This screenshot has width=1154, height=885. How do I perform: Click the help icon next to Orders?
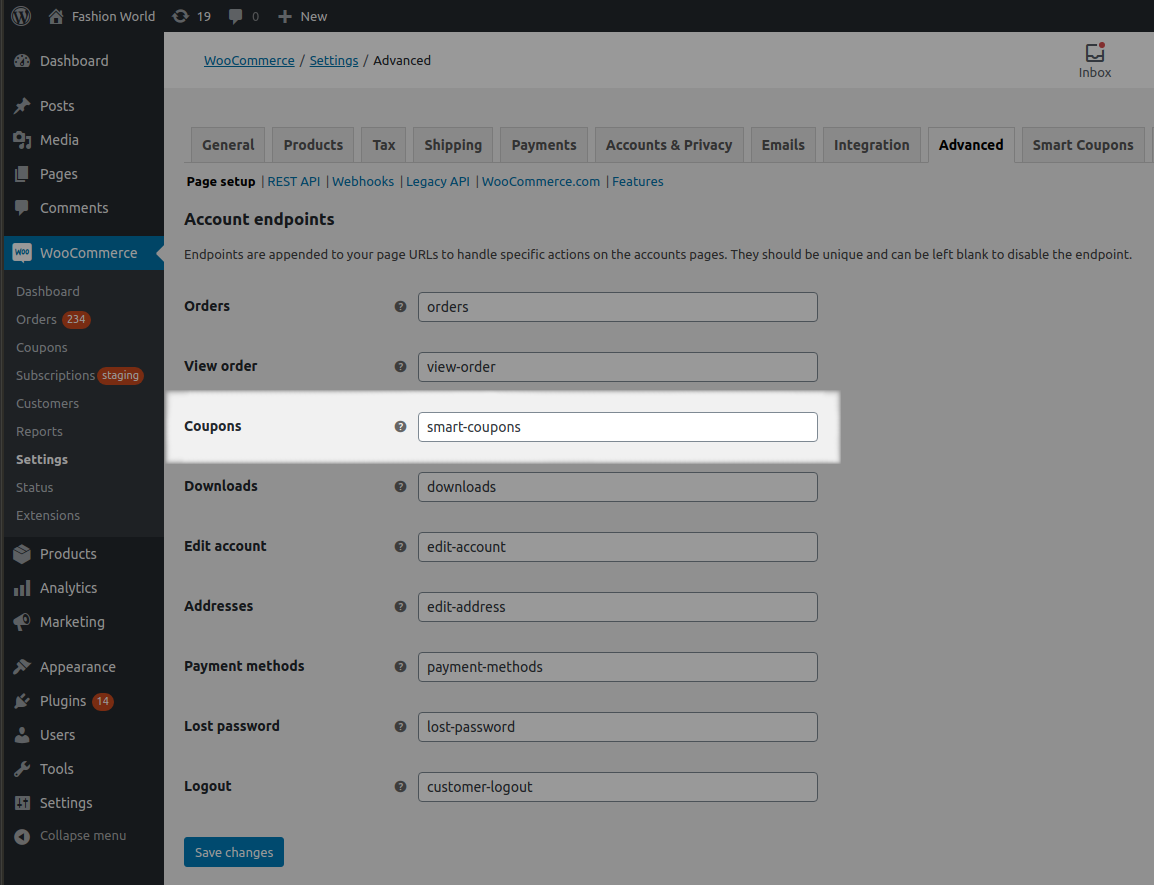[401, 306]
